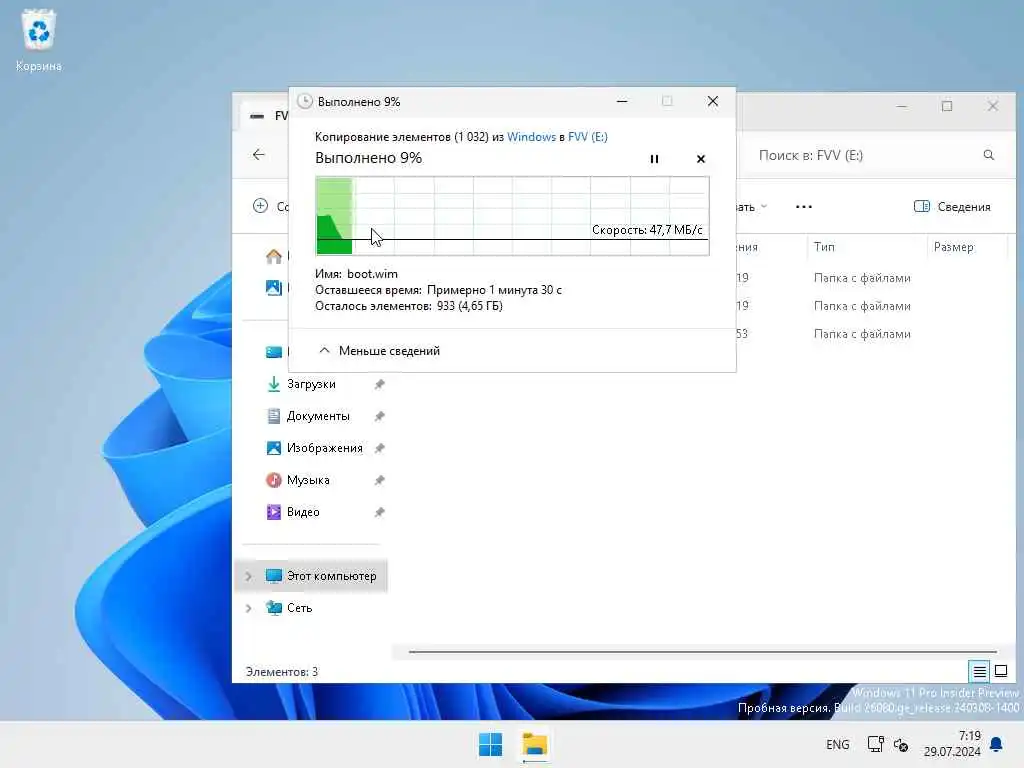This screenshot has width=1024, height=768.
Task: Open the network status tray icon
Action: (x=875, y=744)
